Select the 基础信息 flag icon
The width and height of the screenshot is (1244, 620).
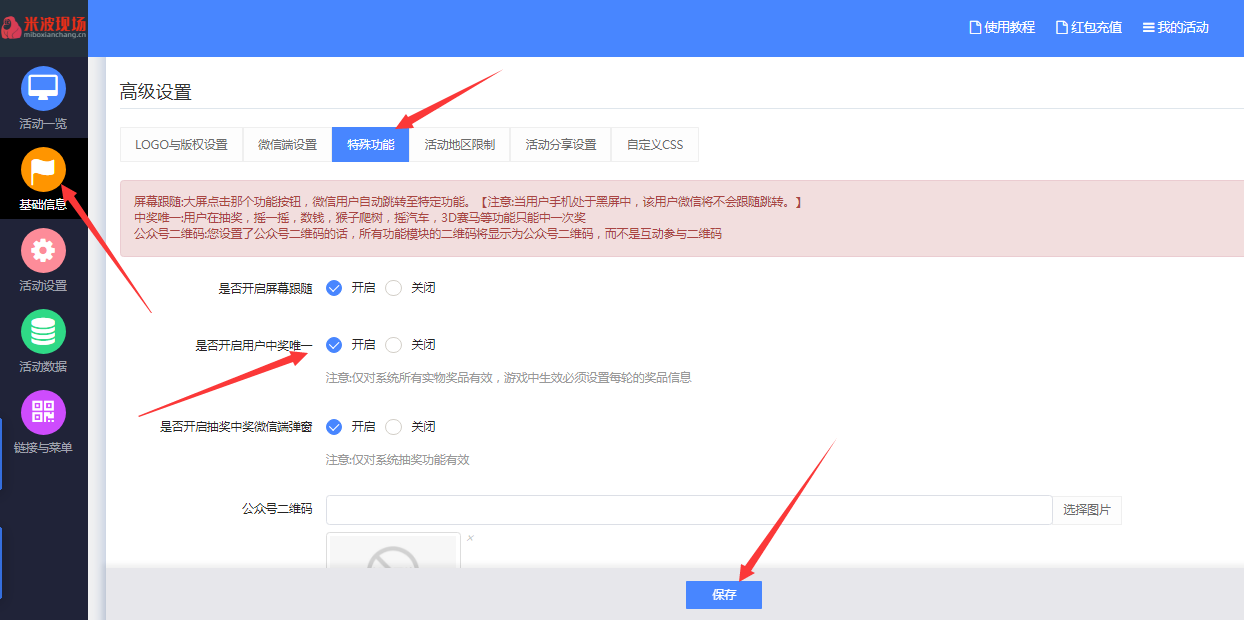[x=43, y=170]
